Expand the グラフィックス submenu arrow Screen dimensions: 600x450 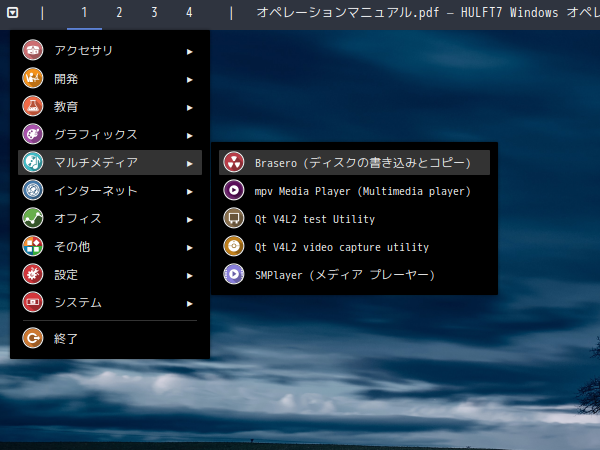click(x=189, y=136)
